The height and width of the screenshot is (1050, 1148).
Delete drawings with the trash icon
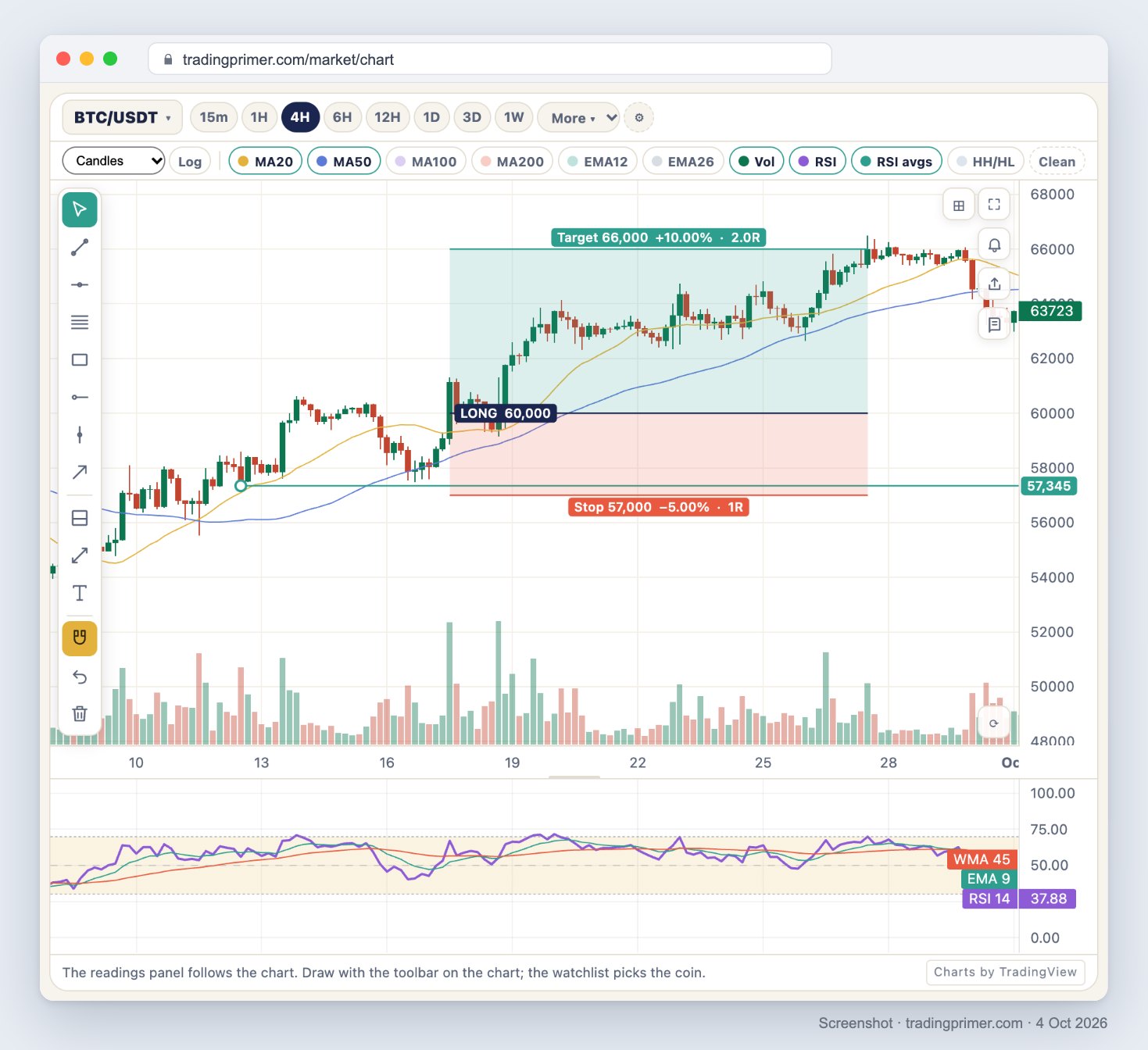click(80, 714)
